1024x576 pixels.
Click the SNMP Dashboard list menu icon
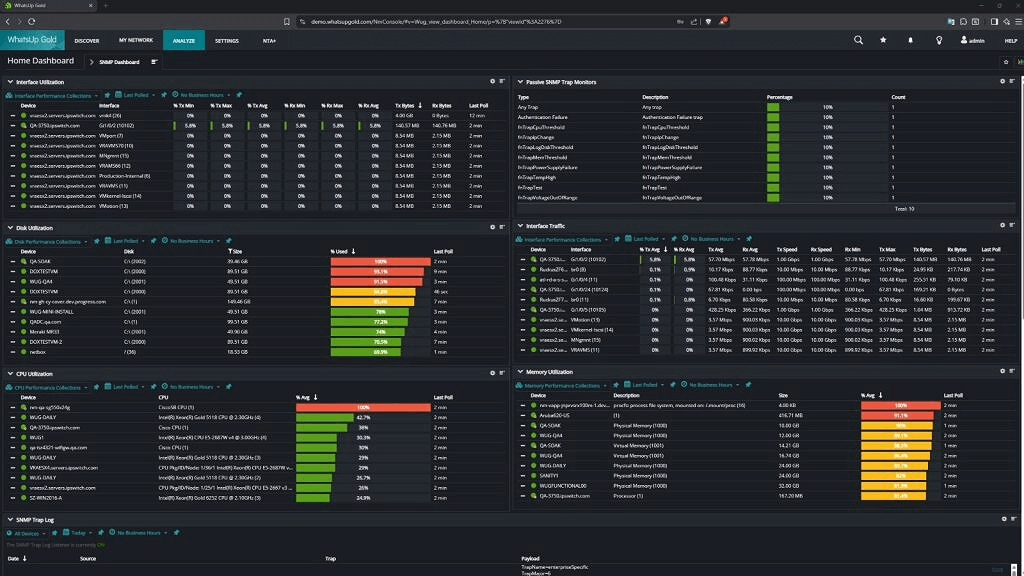[x=155, y=62]
